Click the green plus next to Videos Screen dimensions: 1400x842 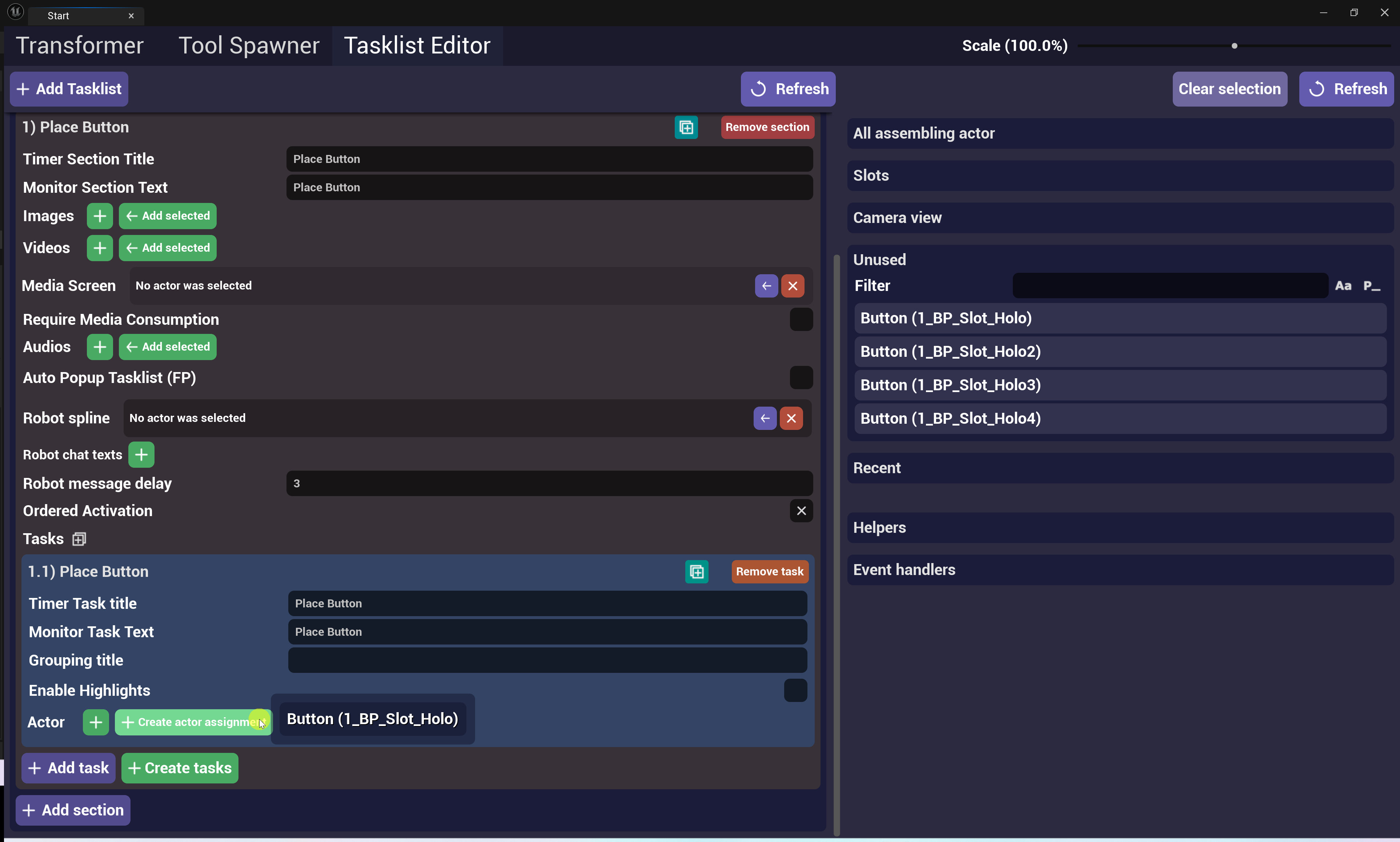[100, 248]
